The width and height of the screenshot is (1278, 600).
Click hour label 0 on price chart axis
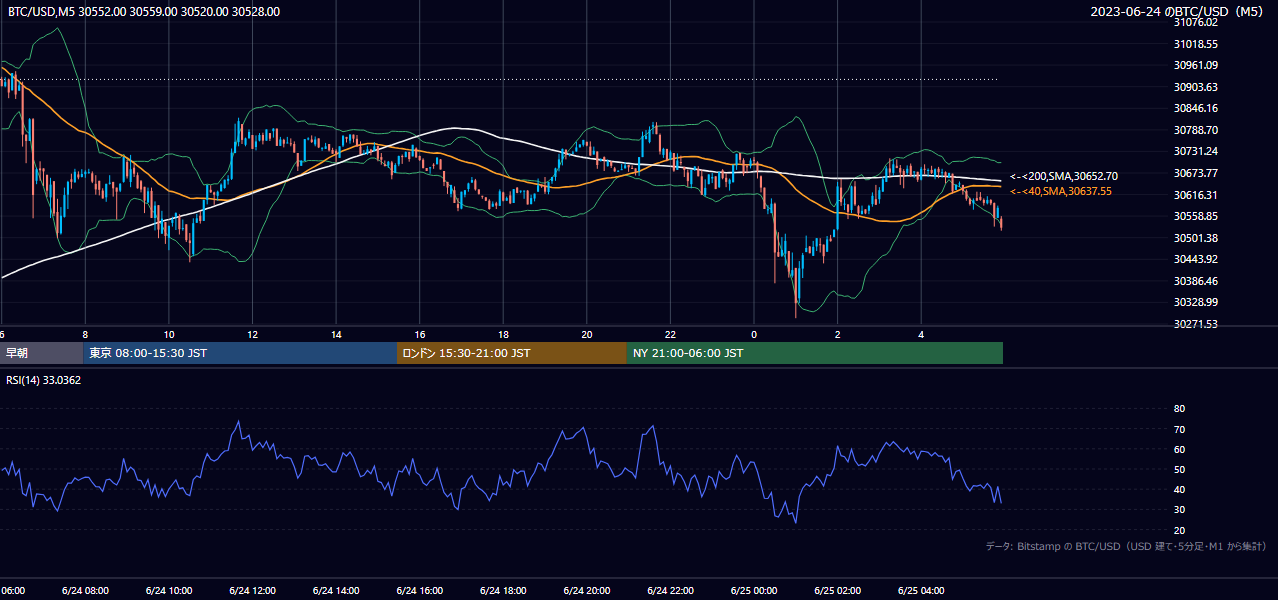coord(754,335)
